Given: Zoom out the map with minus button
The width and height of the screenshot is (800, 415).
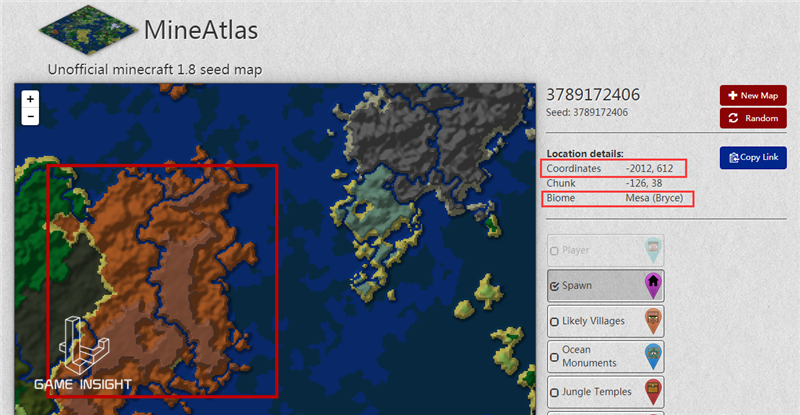Looking at the screenshot, I should point(30,116).
